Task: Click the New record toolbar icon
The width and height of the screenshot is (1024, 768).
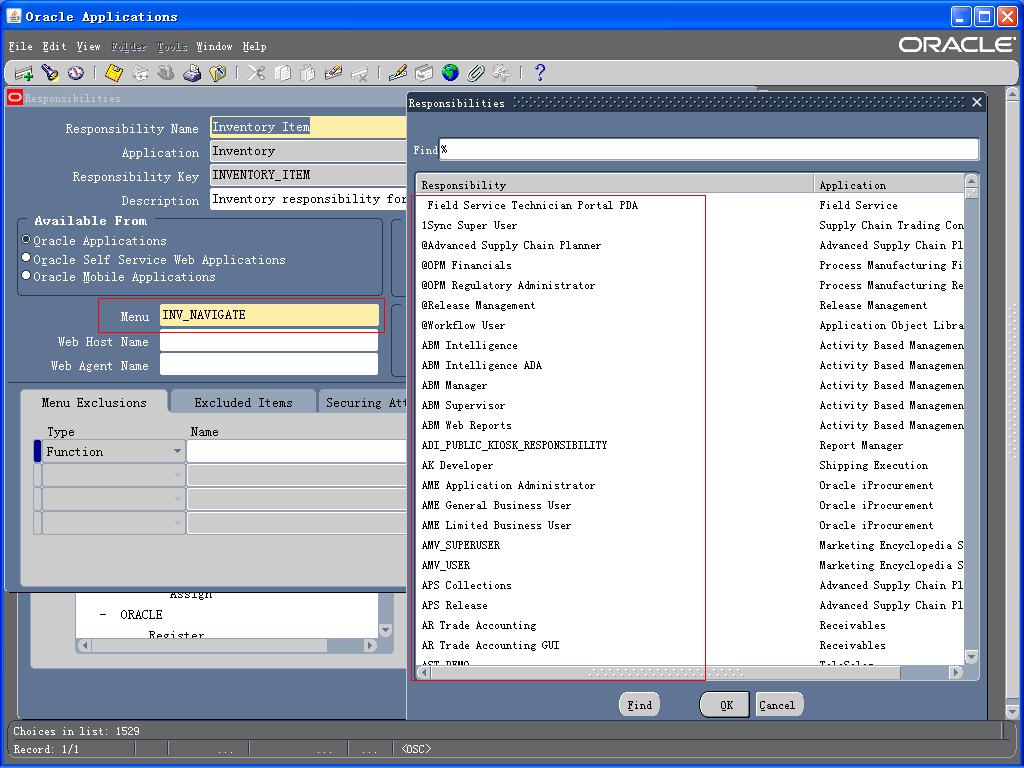Action: click(24, 72)
